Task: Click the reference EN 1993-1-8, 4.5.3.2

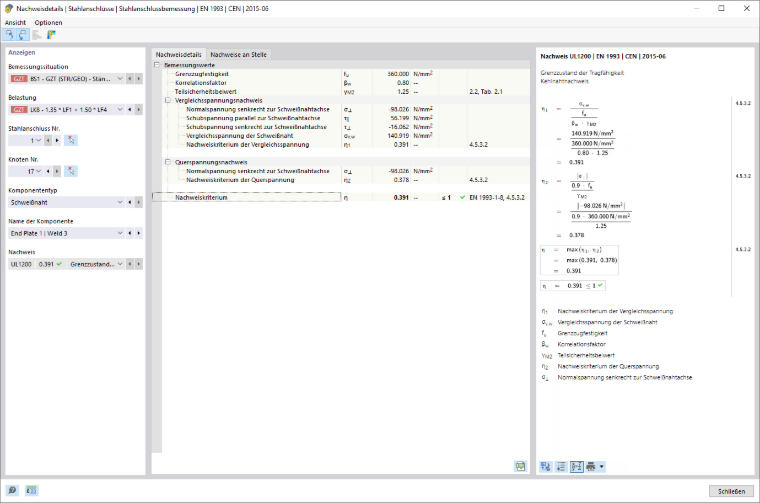Action: coord(497,198)
